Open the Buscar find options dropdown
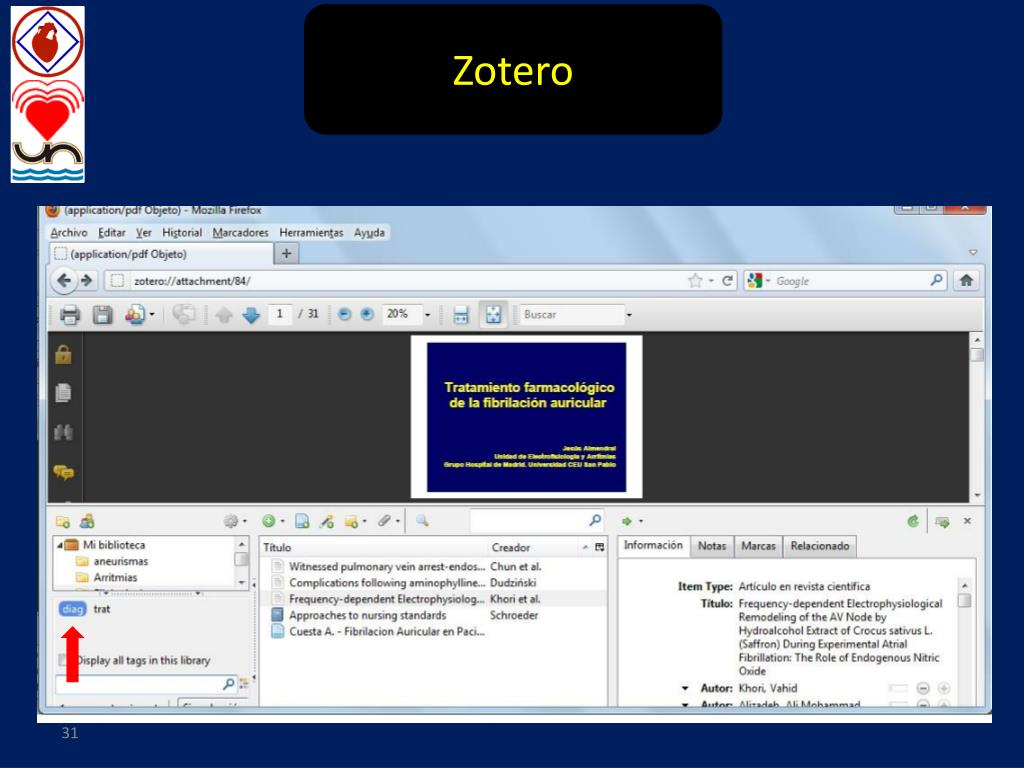Viewport: 1024px width, 768px height. point(629,315)
